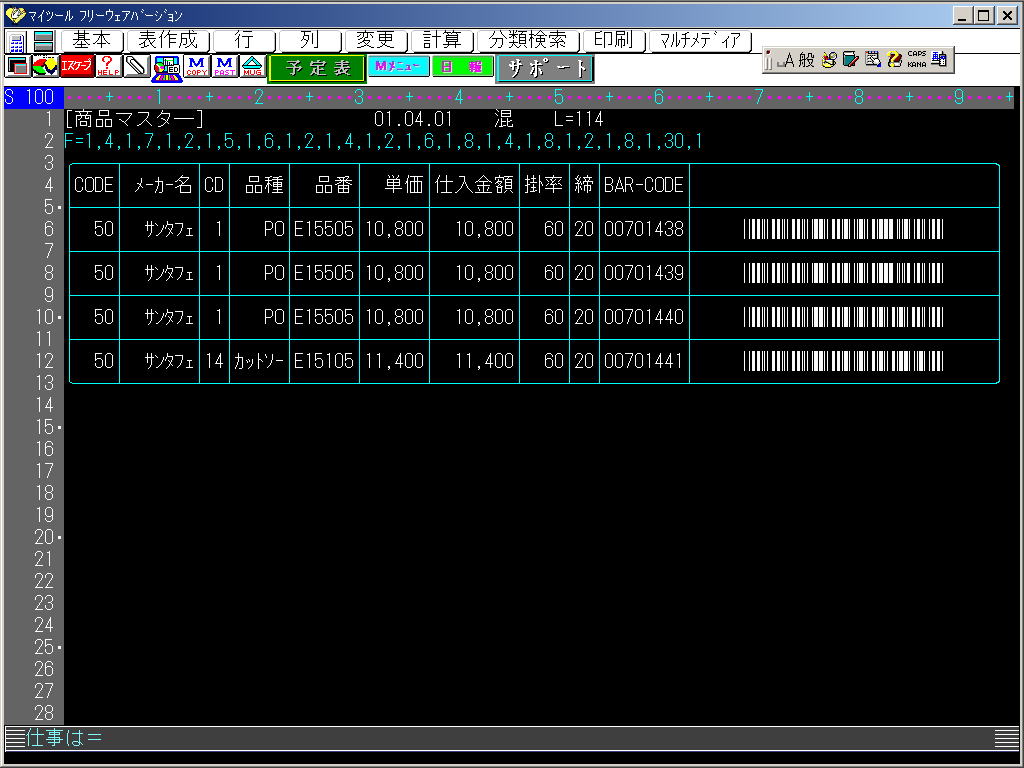This screenshot has height=768, width=1024.
Task: Open the 分類検索 menu
Action: (528, 41)
